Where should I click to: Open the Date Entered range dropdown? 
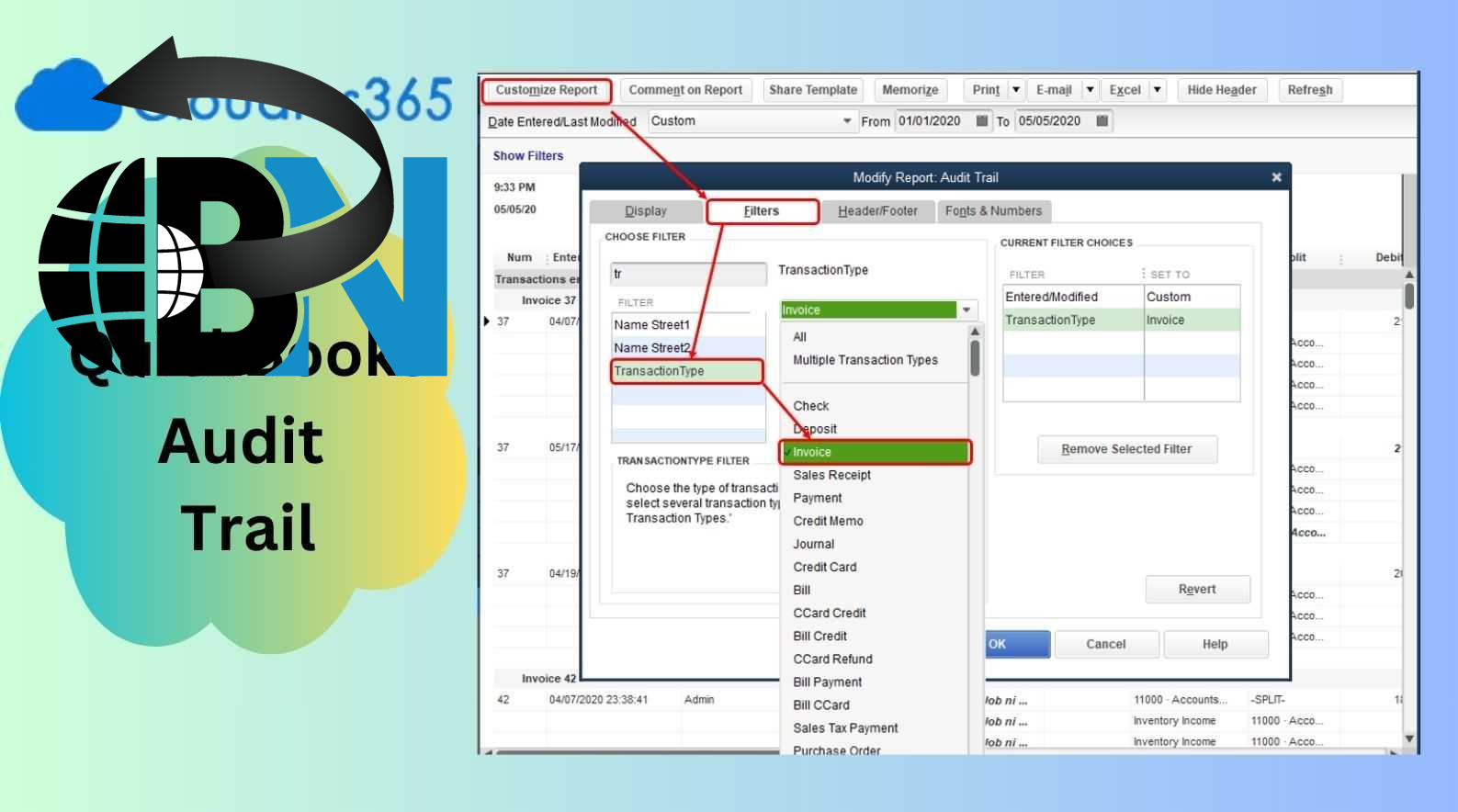(846, 121)
